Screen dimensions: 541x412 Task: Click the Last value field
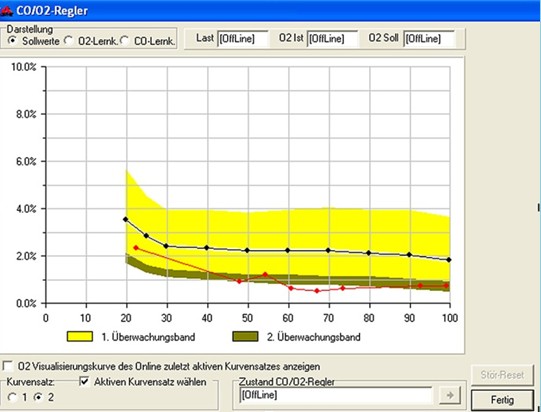coord(243,39)
